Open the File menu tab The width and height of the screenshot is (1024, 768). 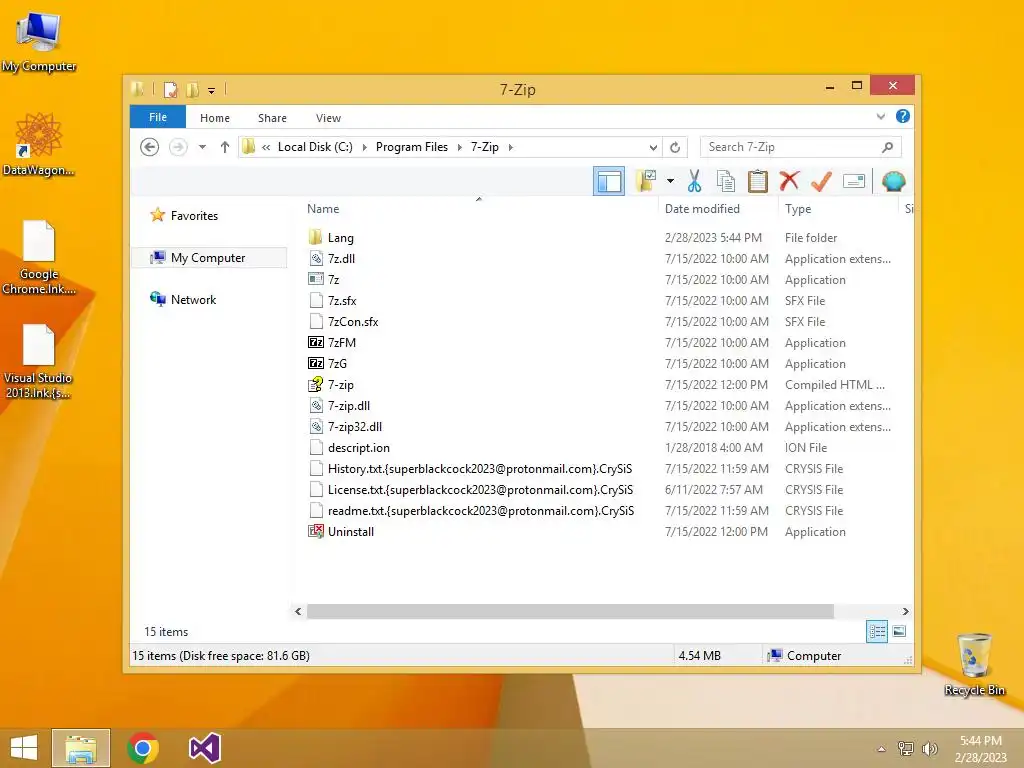158,117
